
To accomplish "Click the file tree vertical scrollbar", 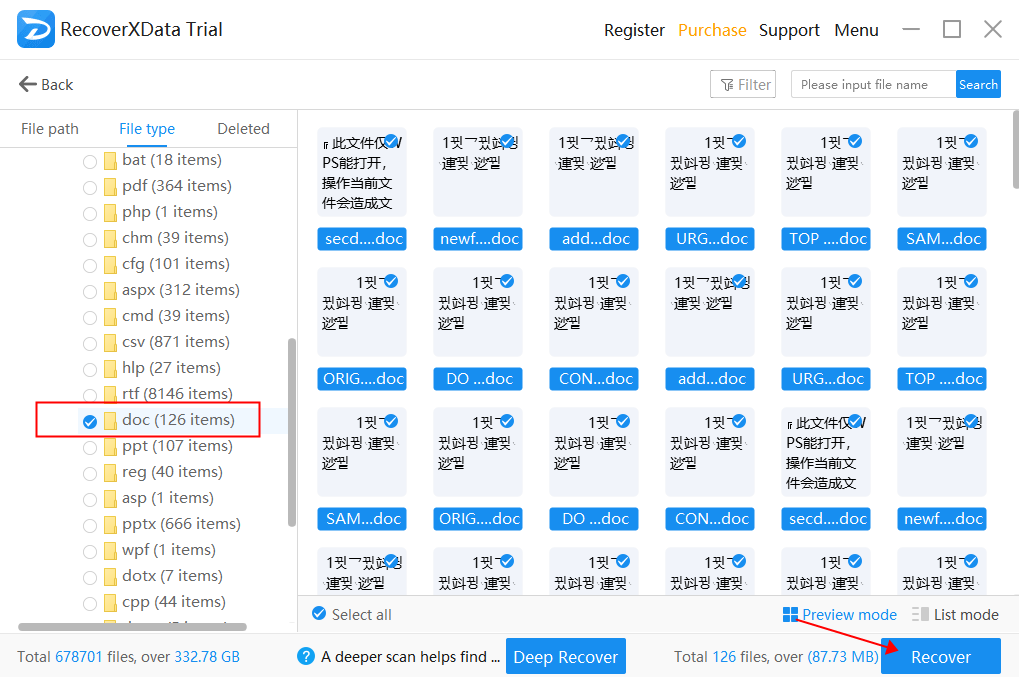I will (292, 430).
